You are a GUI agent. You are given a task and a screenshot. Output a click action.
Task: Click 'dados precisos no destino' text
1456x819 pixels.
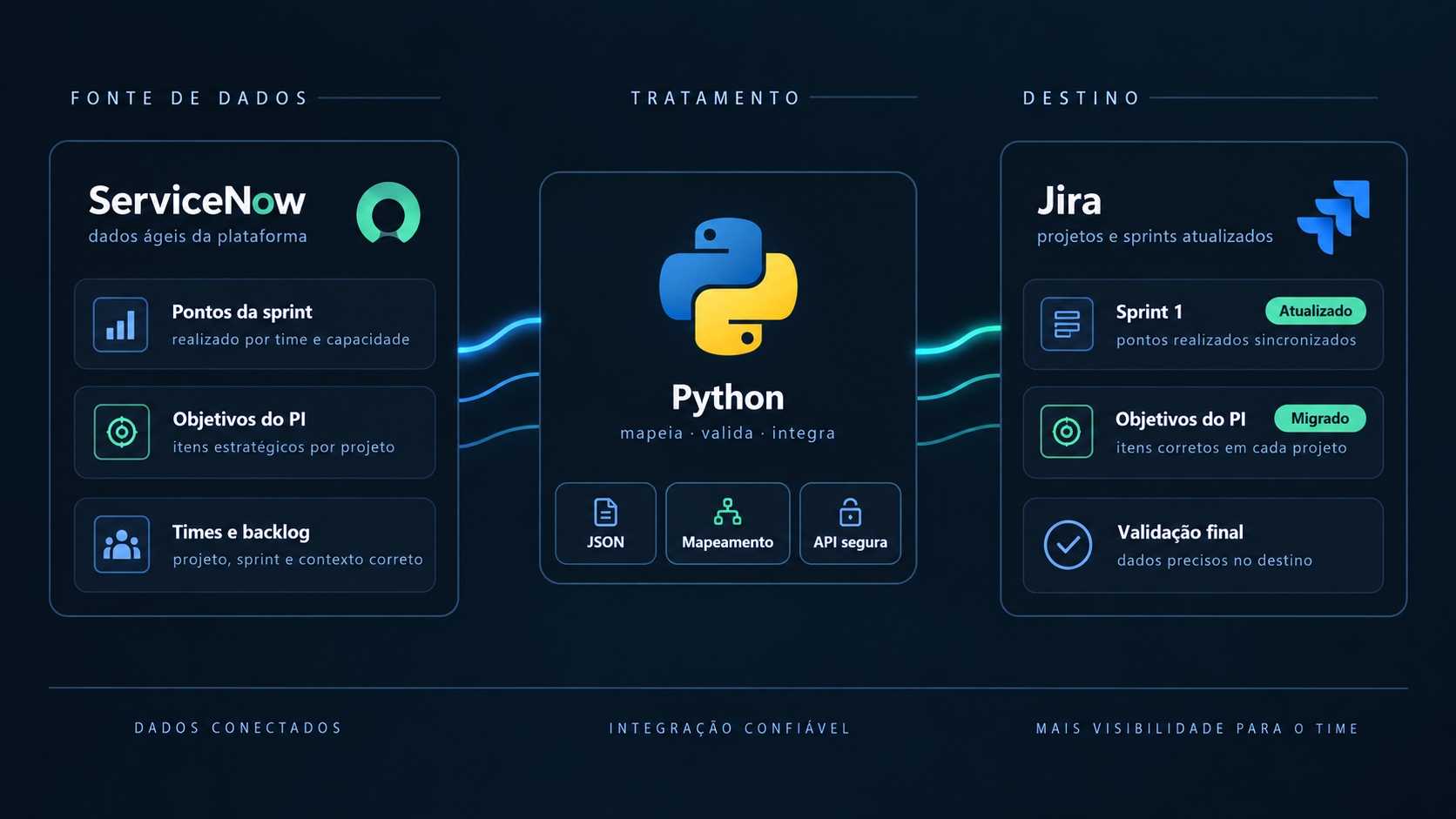click(x=1215, y=561)
